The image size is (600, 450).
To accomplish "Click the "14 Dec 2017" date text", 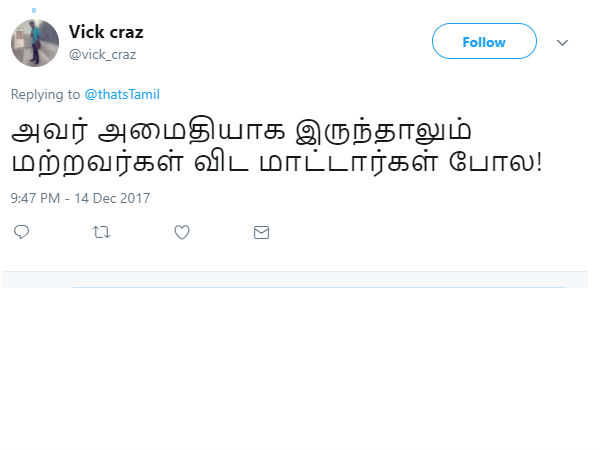I will (x=110, y=198).
